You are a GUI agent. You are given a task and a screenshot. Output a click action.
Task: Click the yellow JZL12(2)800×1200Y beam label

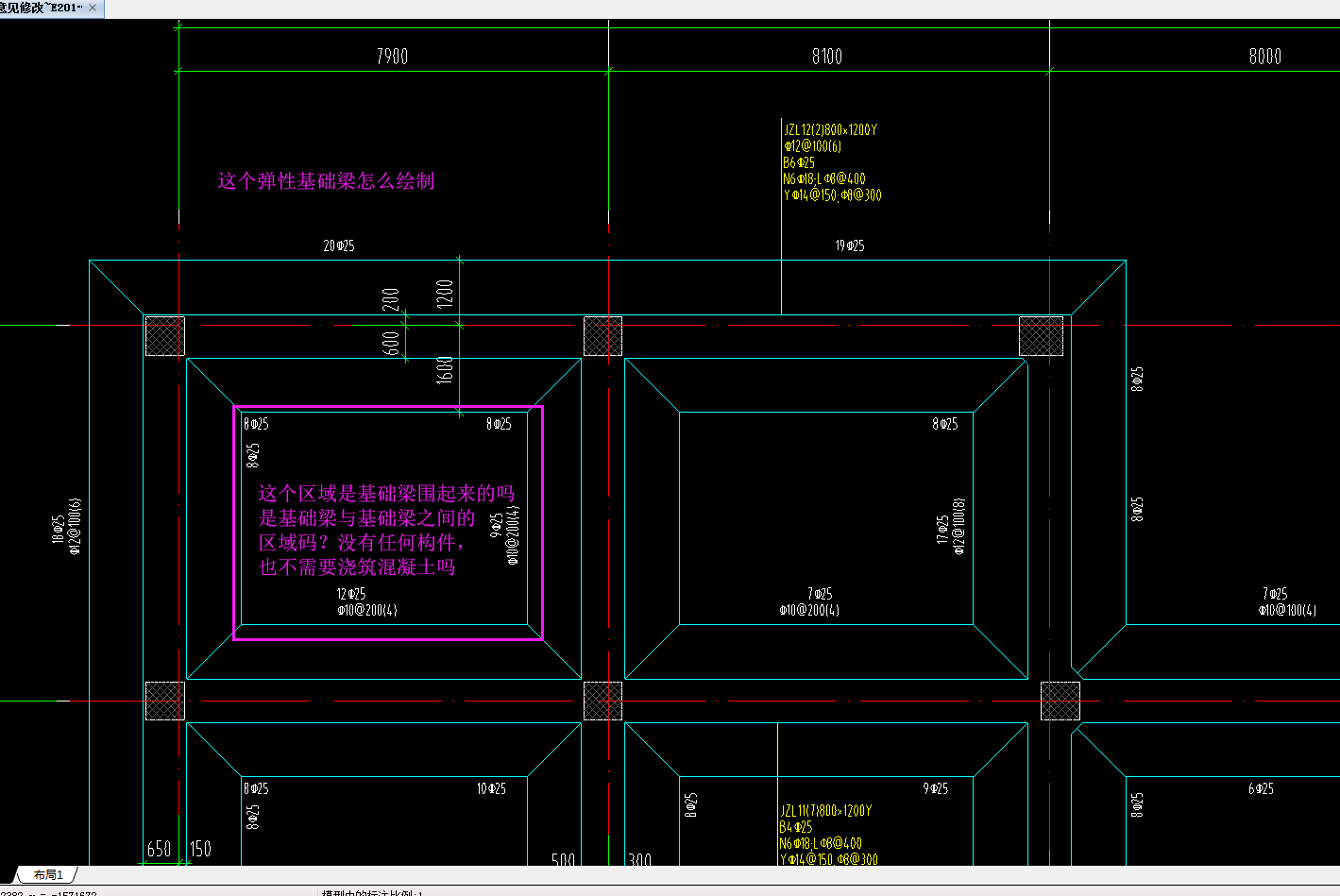click(830, 130)
